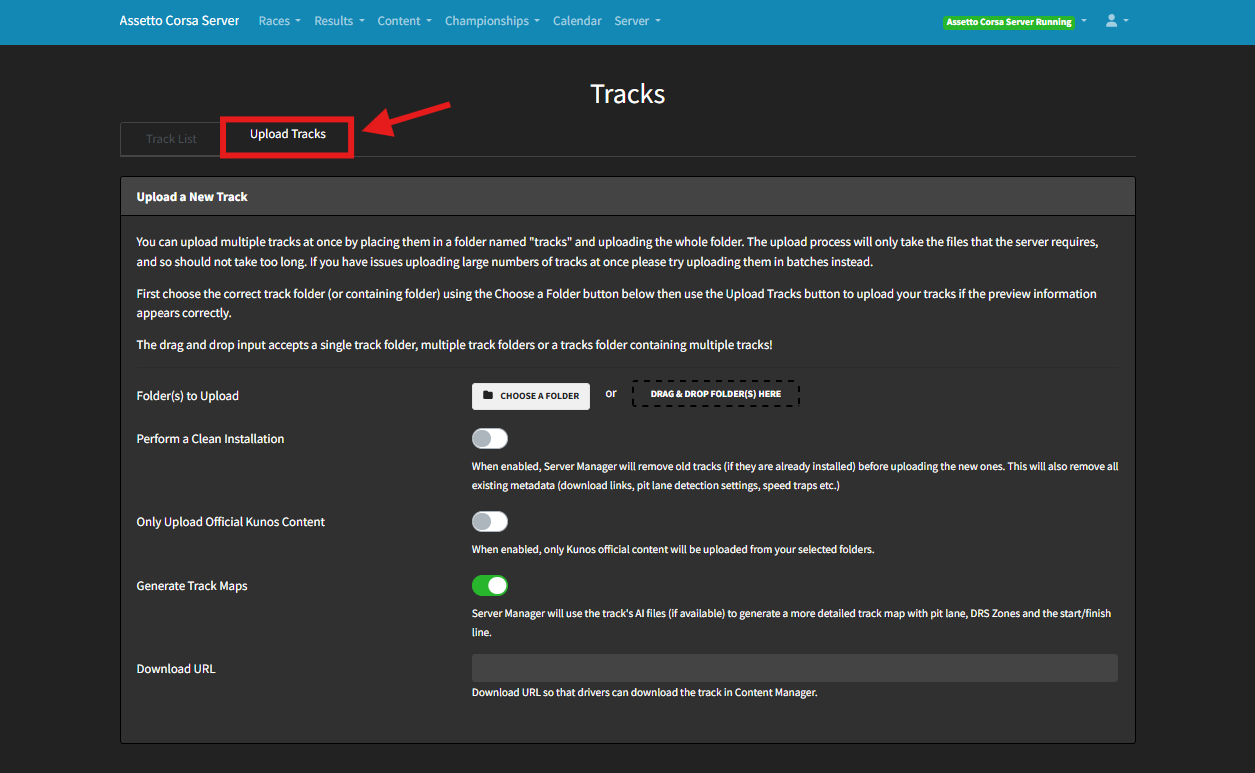Focus the Download URL input field
Image resolution: width=1255 pixels, height=773 pixels.
795,668
